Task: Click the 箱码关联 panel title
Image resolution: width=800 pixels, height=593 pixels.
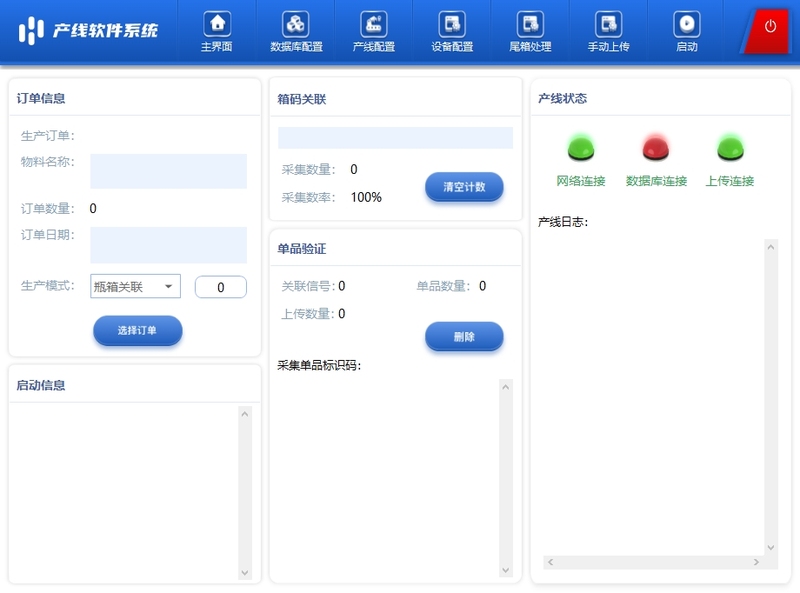Action: pyautogui.click(x=302, y=99)
